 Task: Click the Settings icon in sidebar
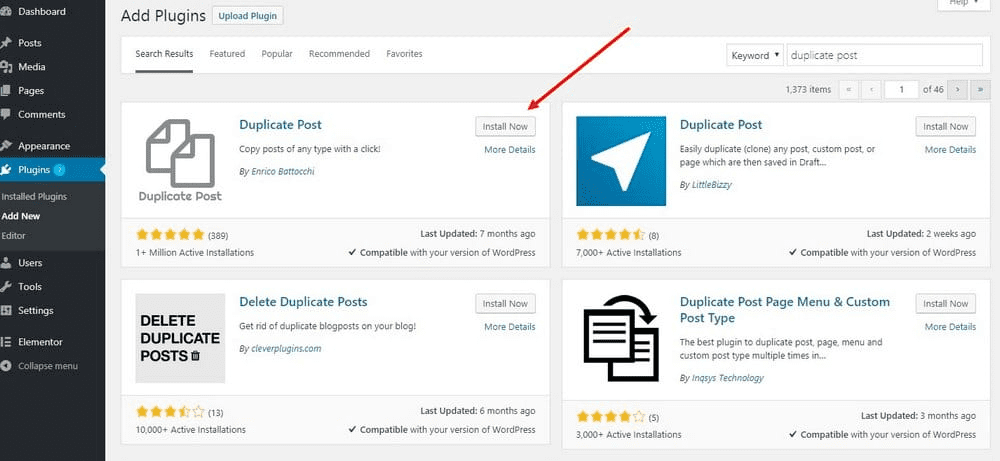click(6, 311)
